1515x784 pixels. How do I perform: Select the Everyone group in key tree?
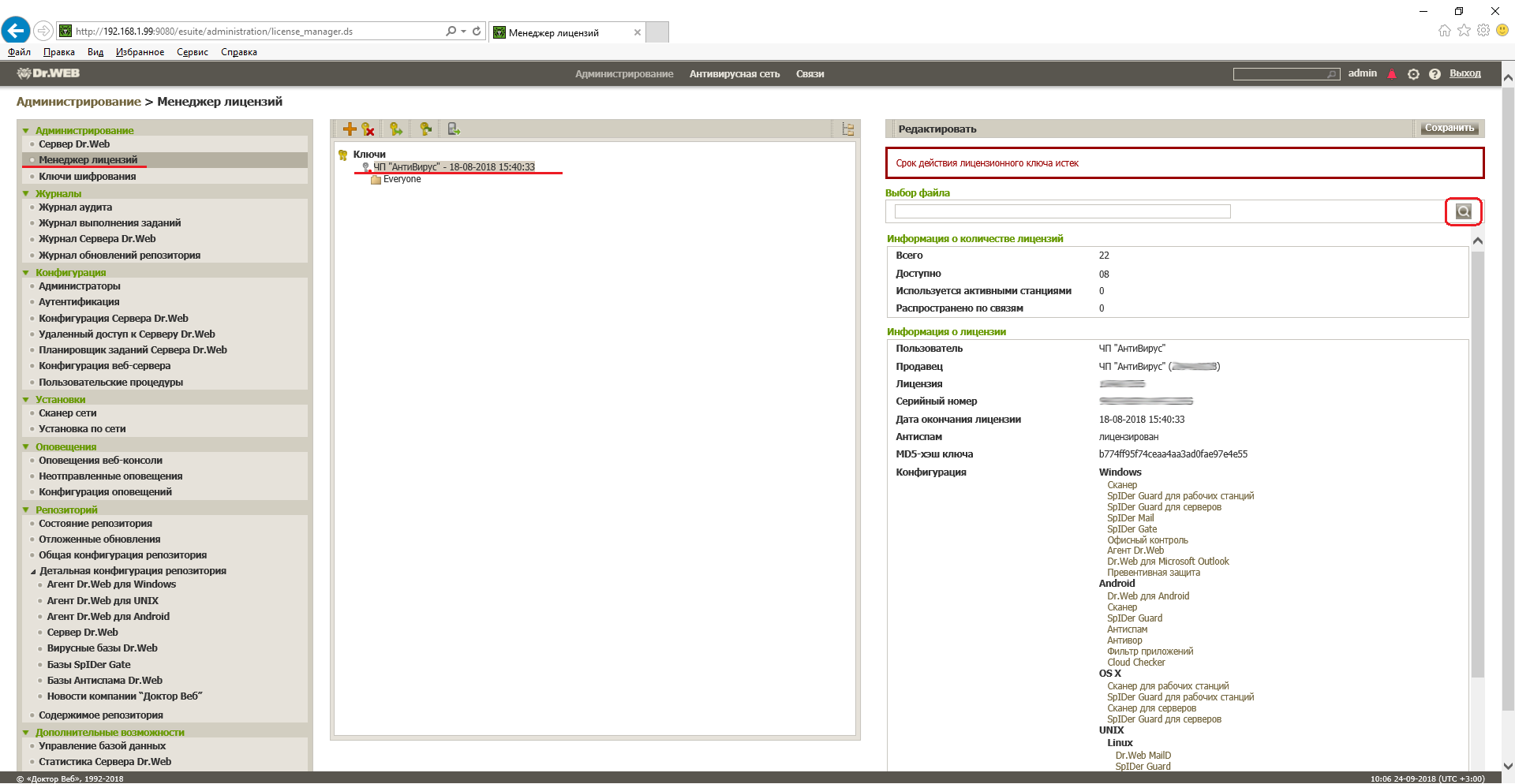pyautogui.click(x=402, y=180)
